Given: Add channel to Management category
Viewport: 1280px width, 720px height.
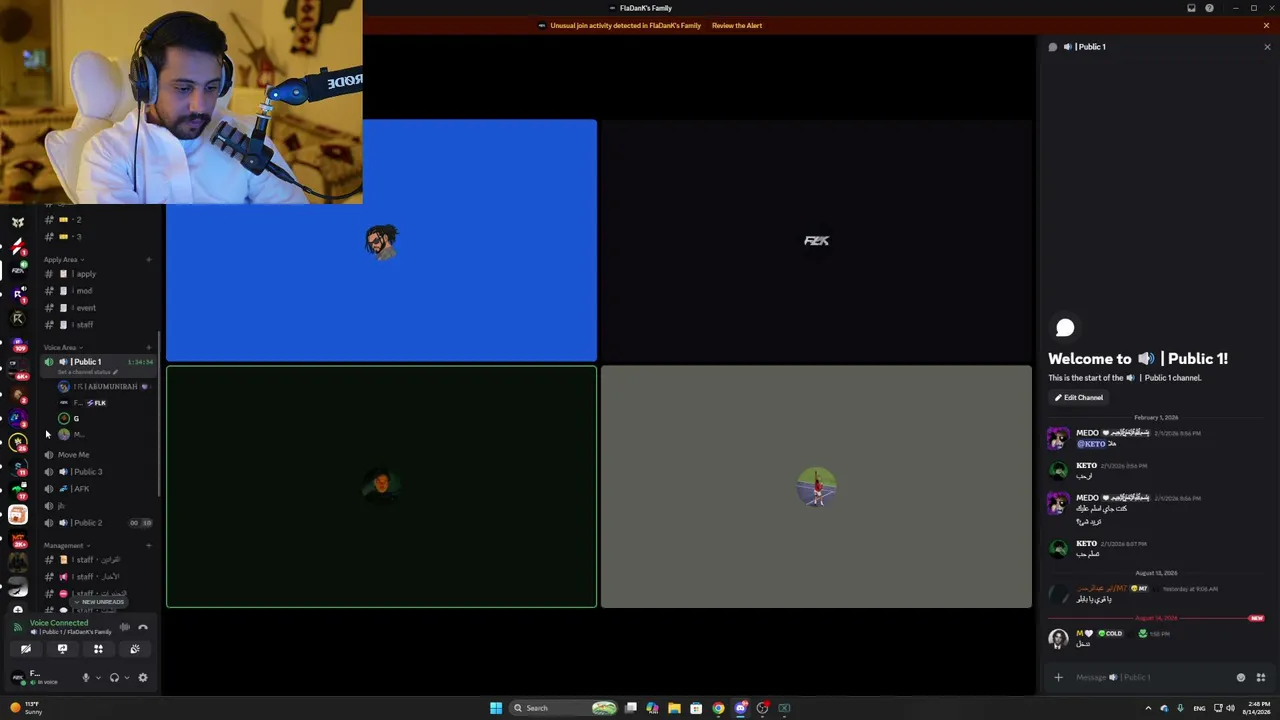Looking at the screenshot, I should (149, 545).
